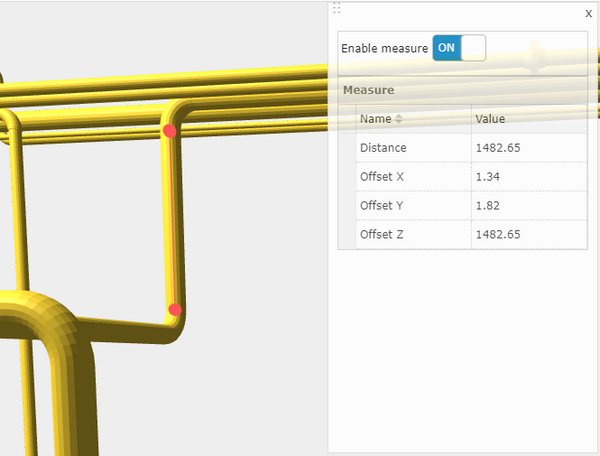
Task: Select the Distance row name
Action: (x=383, y=148)
